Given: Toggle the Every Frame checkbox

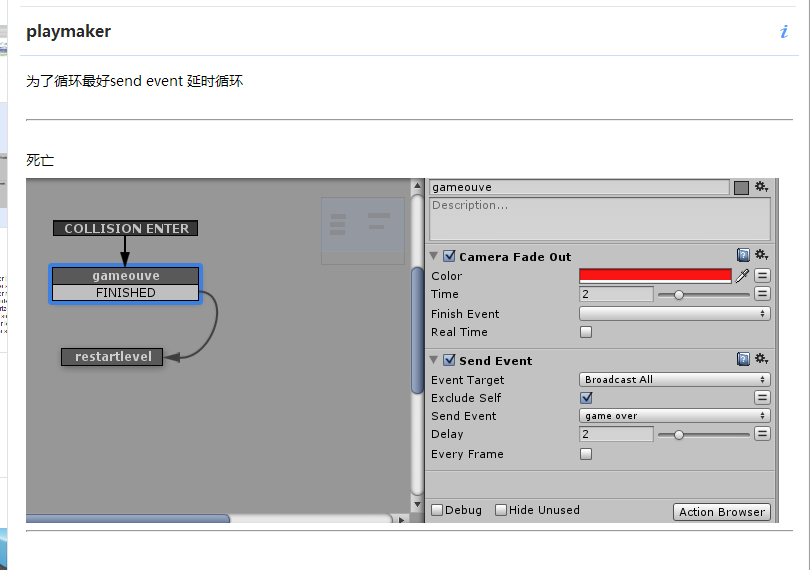Looking at the screenshot, I should pos(586,454).
